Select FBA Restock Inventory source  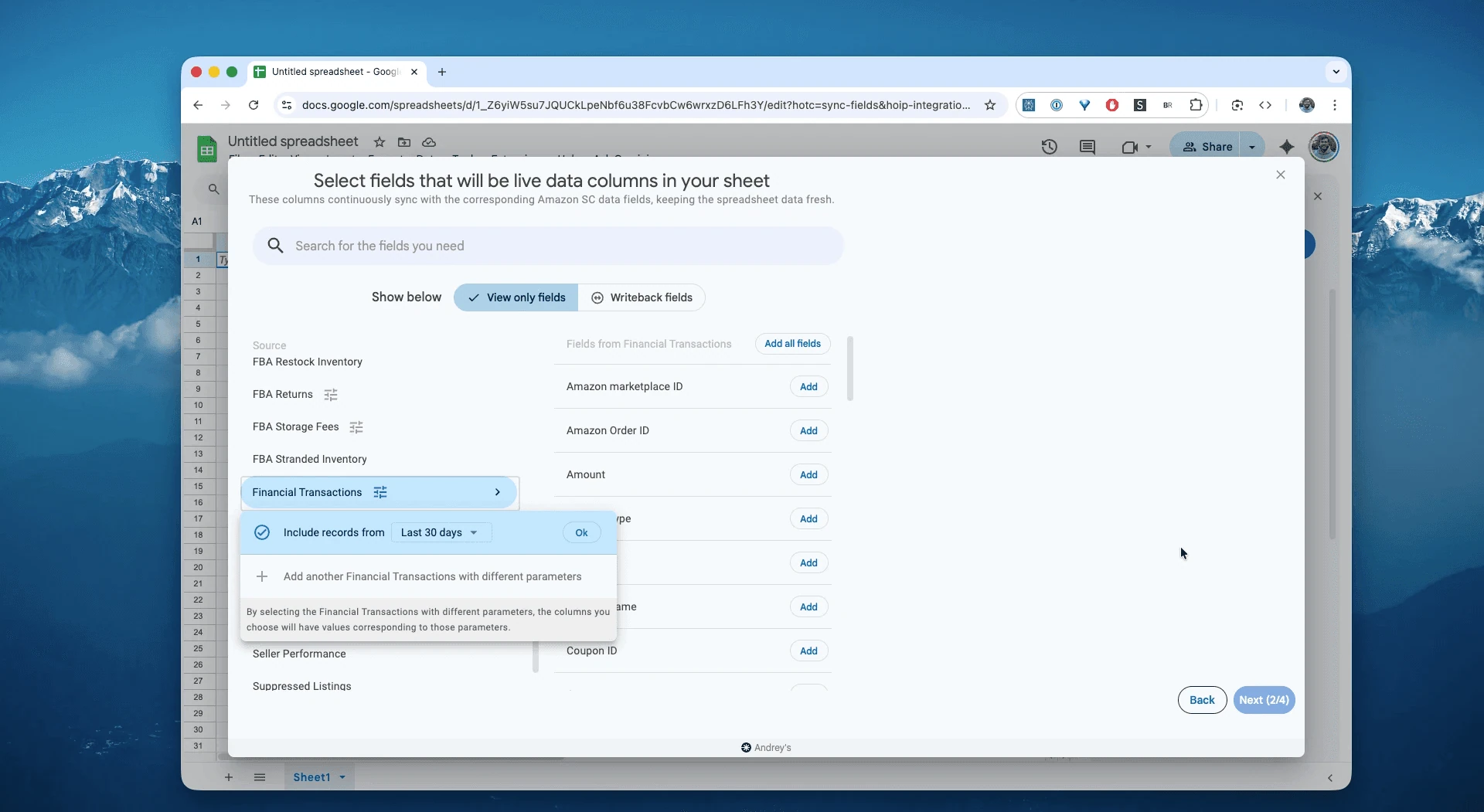(308, 362)
